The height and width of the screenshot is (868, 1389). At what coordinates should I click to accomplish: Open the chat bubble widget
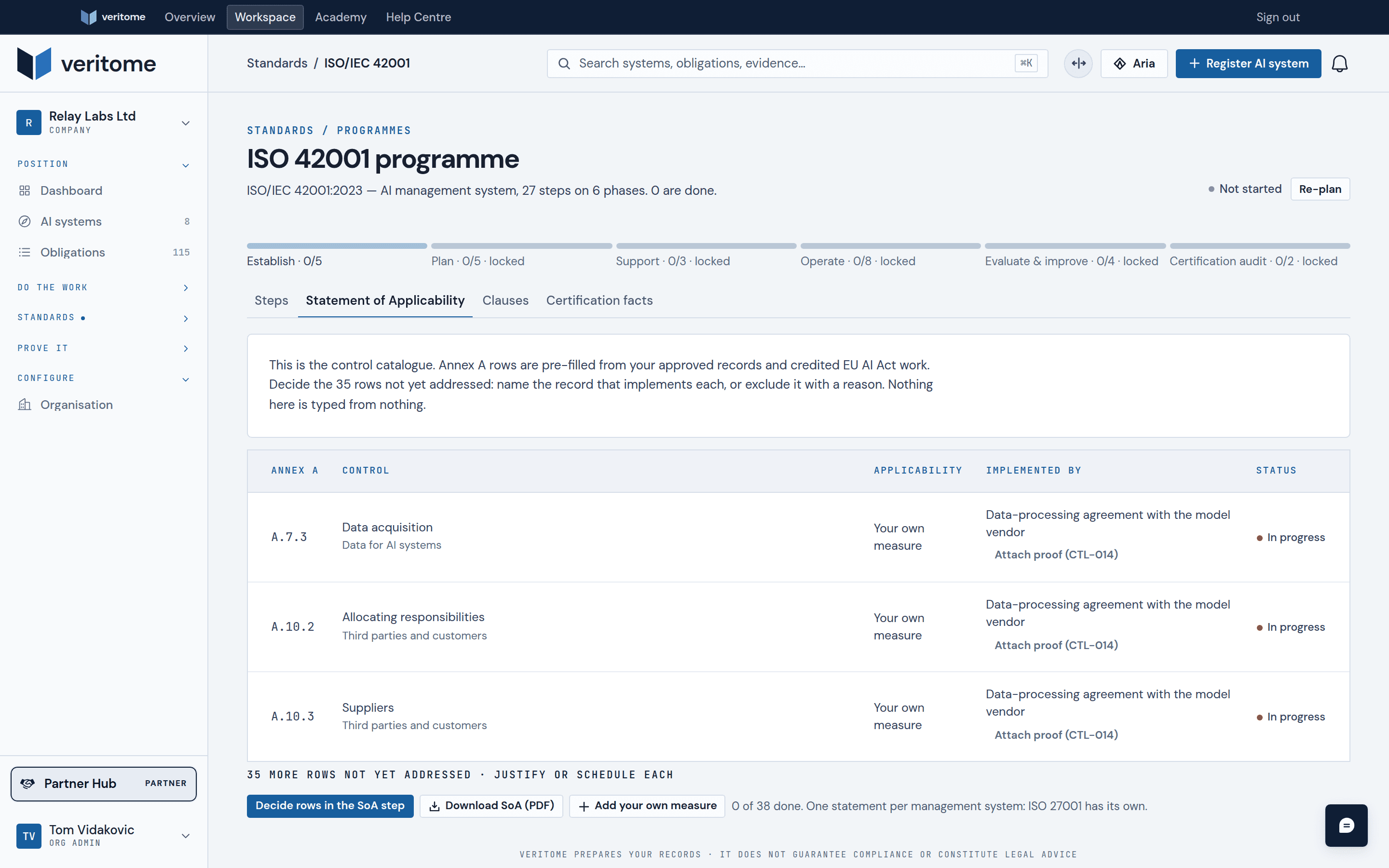click(1346, 825)
